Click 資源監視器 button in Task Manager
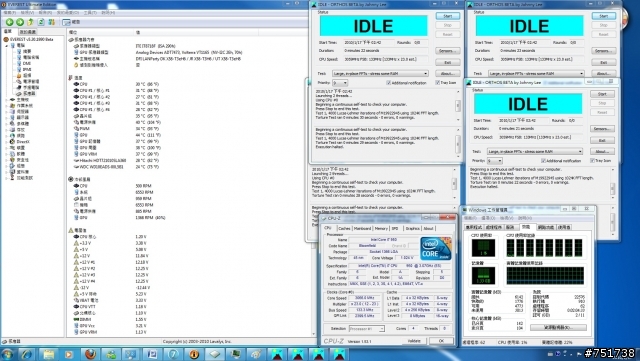 pyautogui.click(x=558, y=328)
